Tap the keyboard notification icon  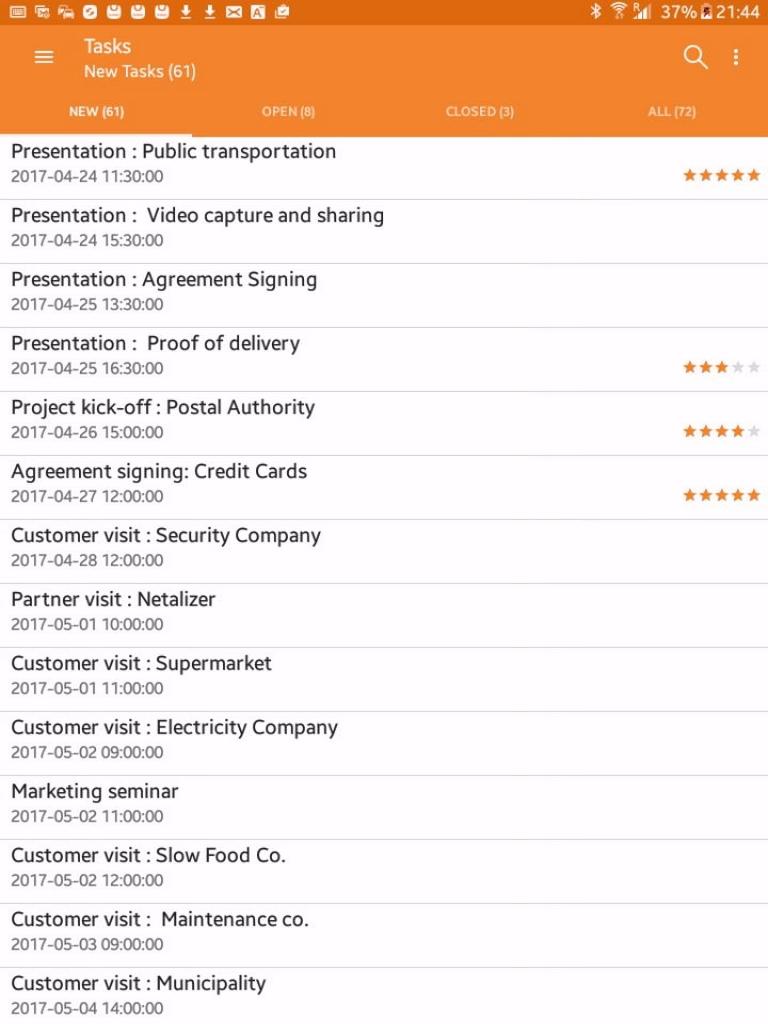[x=18, y=12]
